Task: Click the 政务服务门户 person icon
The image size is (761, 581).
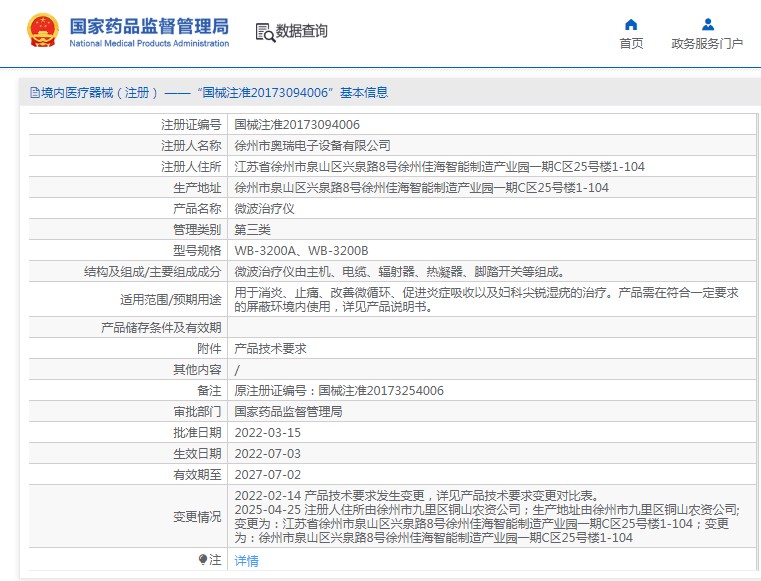Action: (x=707, y=24)
